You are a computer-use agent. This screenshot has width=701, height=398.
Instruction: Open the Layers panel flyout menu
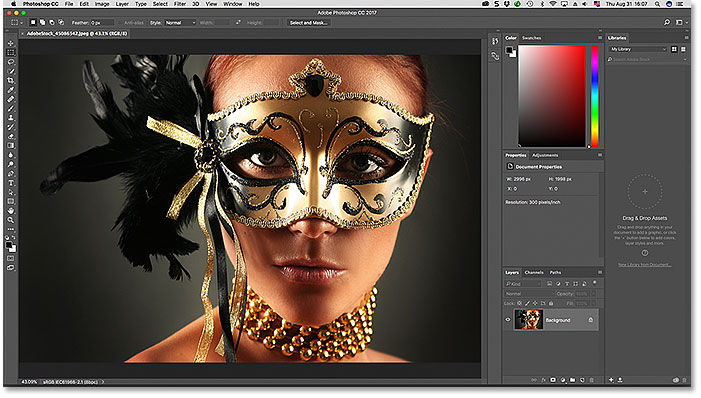coord(600,272)
